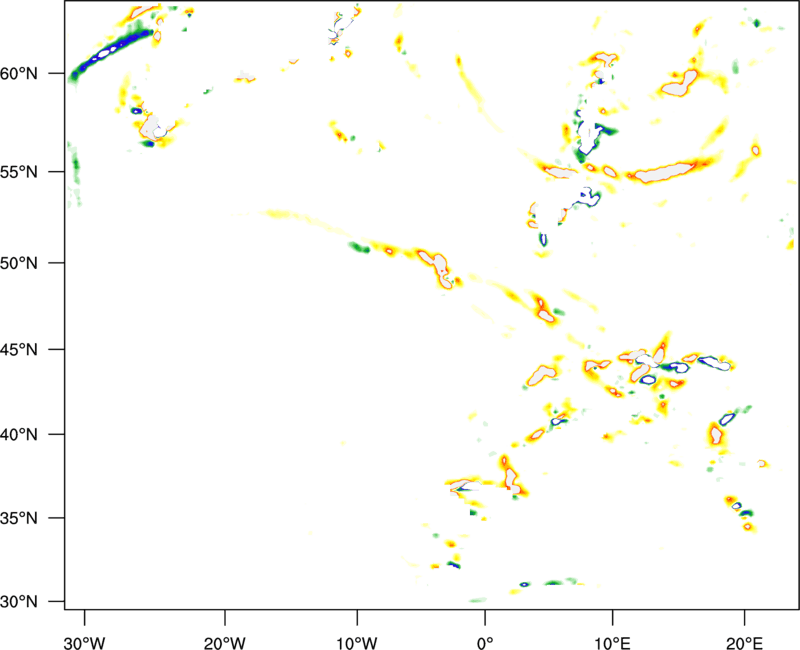800x650 pixels.
Task: Click the 30°N latitude label
Action: [19, 602]
